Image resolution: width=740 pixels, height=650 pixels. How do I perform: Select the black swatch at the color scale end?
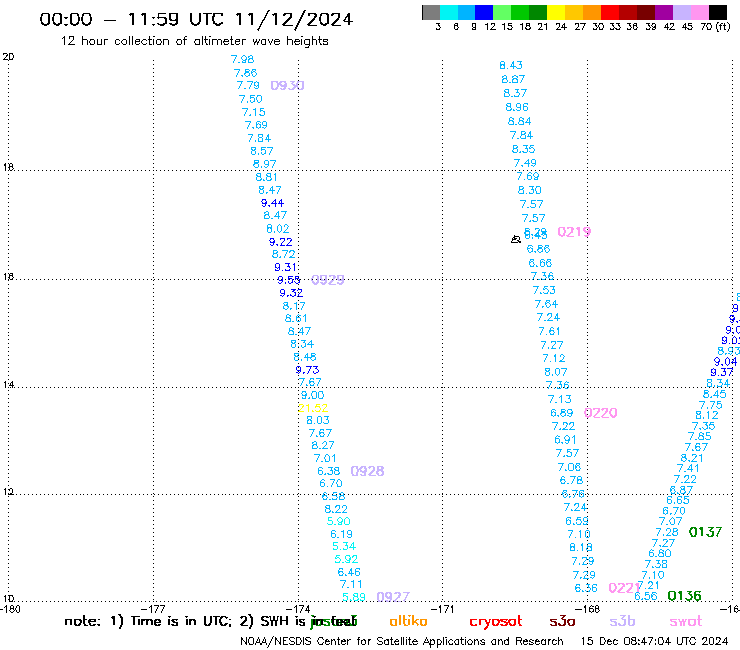coord(718,12)
